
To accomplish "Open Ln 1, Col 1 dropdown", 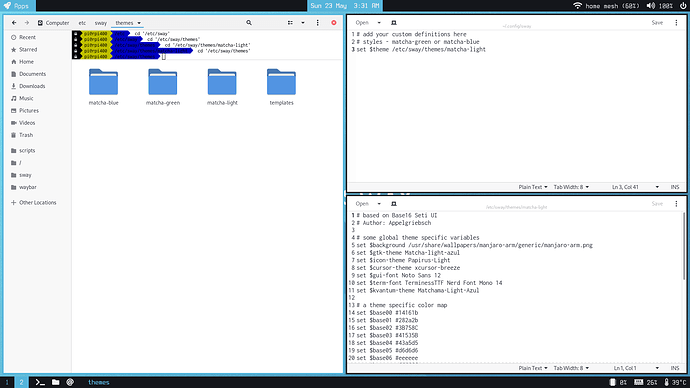I will click(636, 368).
